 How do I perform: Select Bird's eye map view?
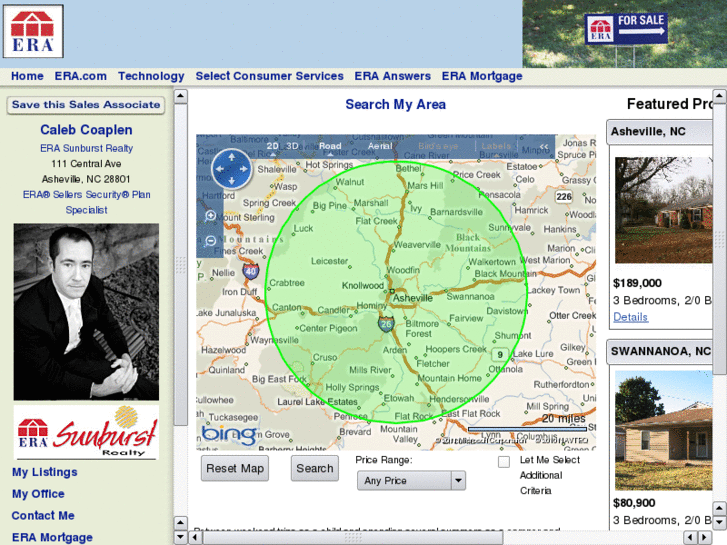[x=438, y=146]
